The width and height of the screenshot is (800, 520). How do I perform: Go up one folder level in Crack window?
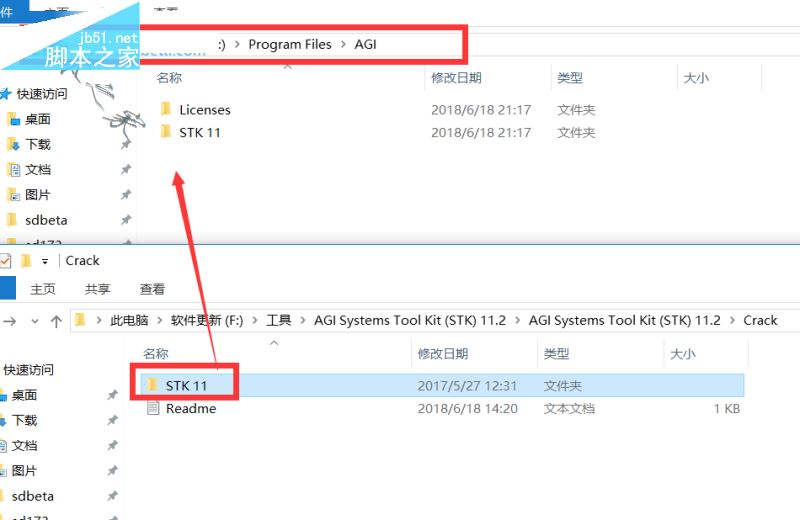[x=56, y=321]
